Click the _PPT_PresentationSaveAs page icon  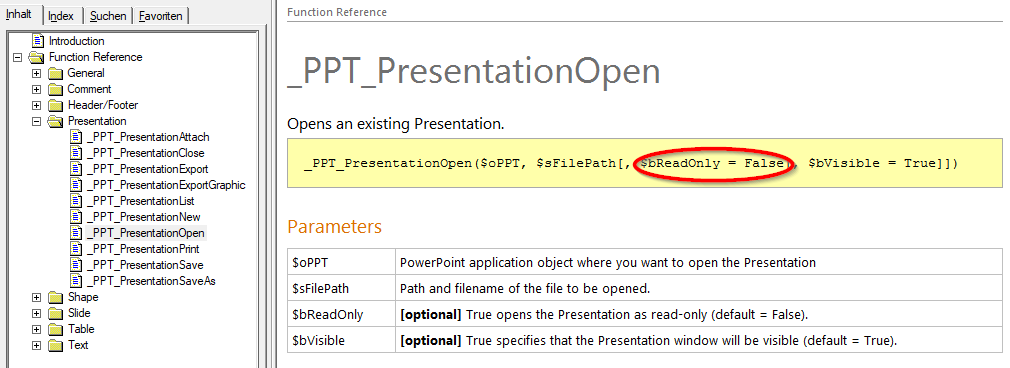(76, 280)
